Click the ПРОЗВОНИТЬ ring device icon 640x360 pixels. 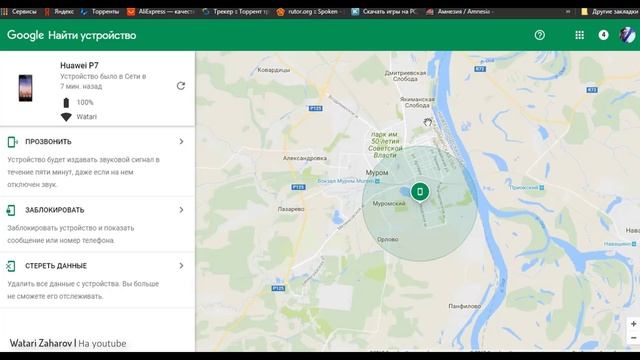pyautogui.click(x=12, y=142)
